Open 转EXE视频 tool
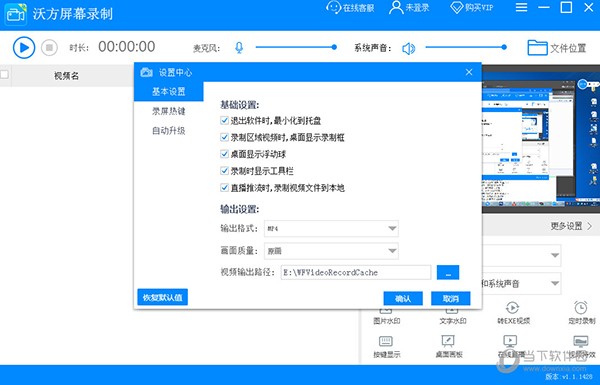This screenshot has width=600, height=385. (513, 313)
